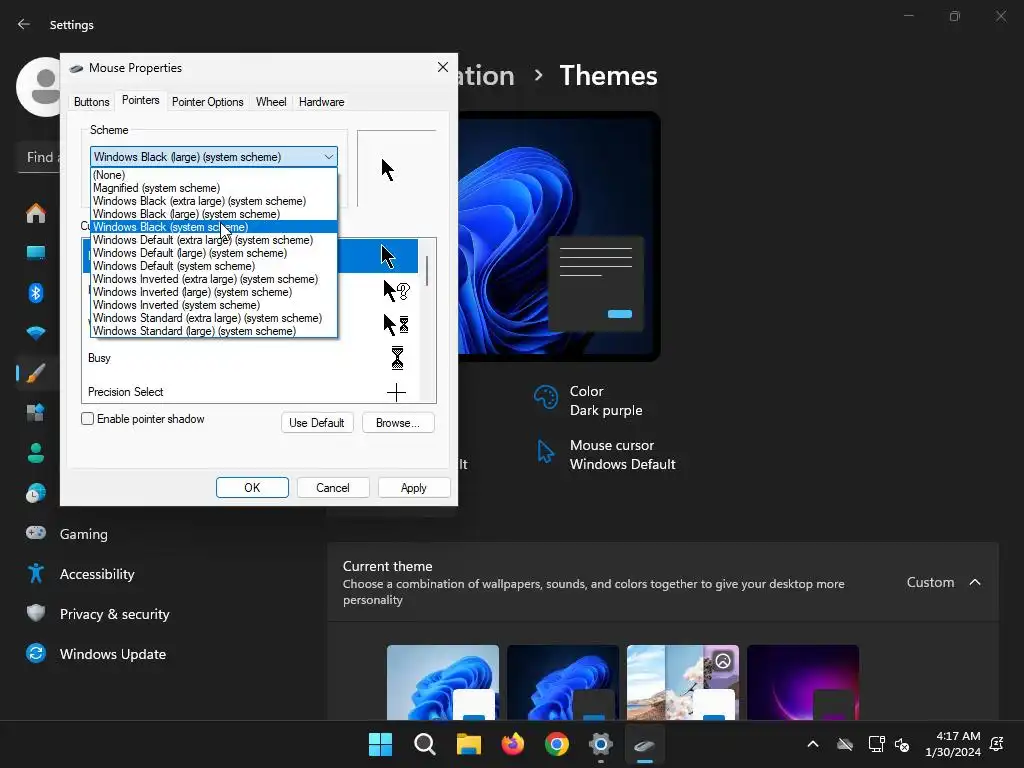Go back using Settings back arrow
Image resolution: width=1024 pixels, height=768 pixels.
click(x=24, y=24)
